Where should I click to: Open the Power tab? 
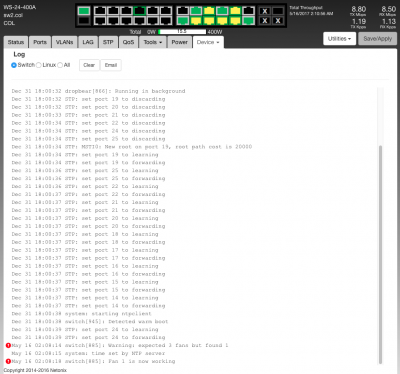180,42
